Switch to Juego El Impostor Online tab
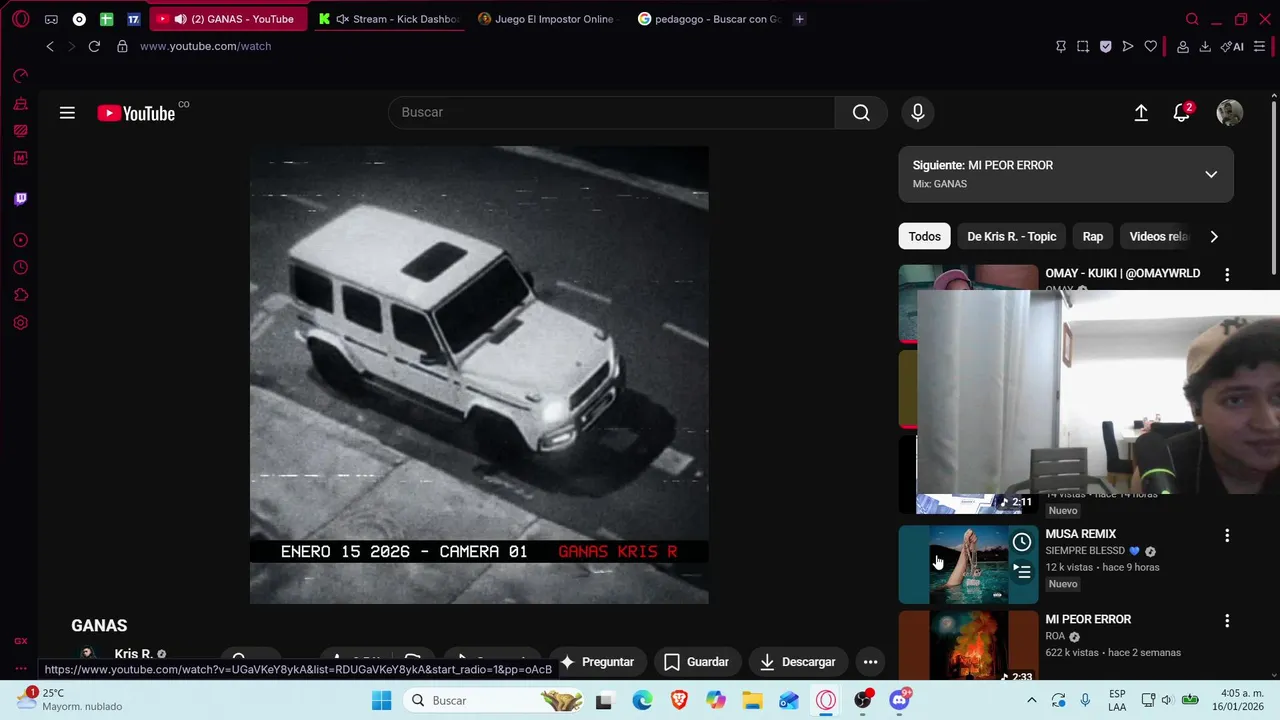The width and height of the screenshot is (1280, 720). point(547,19)
